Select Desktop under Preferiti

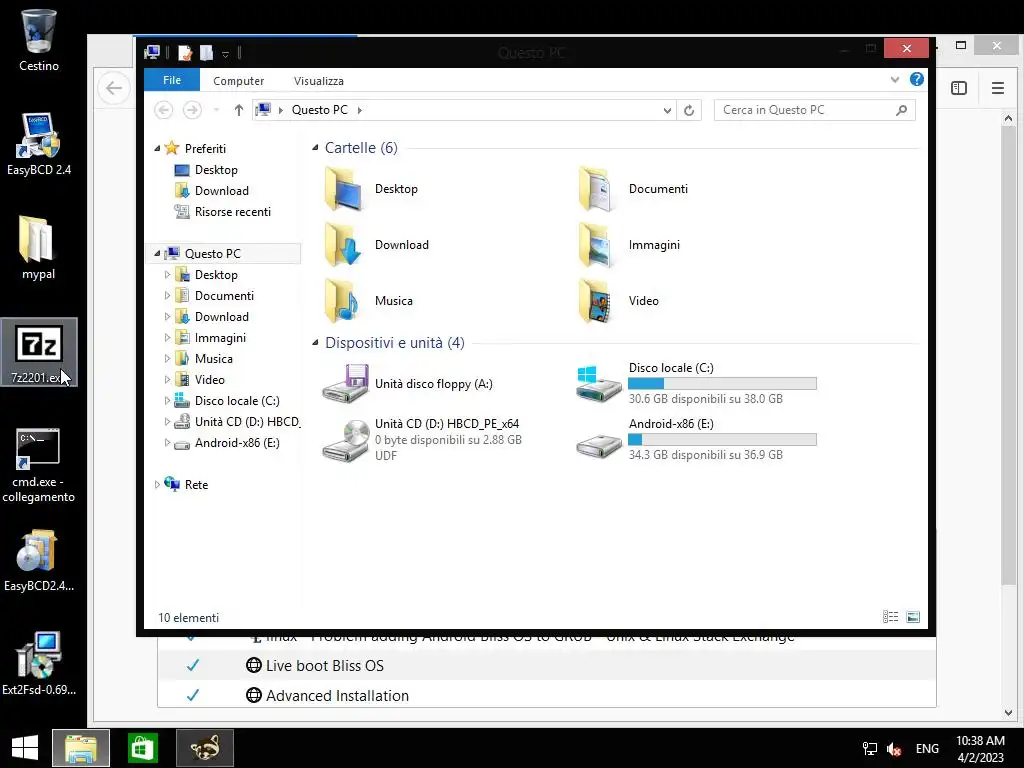pos(216,170)
